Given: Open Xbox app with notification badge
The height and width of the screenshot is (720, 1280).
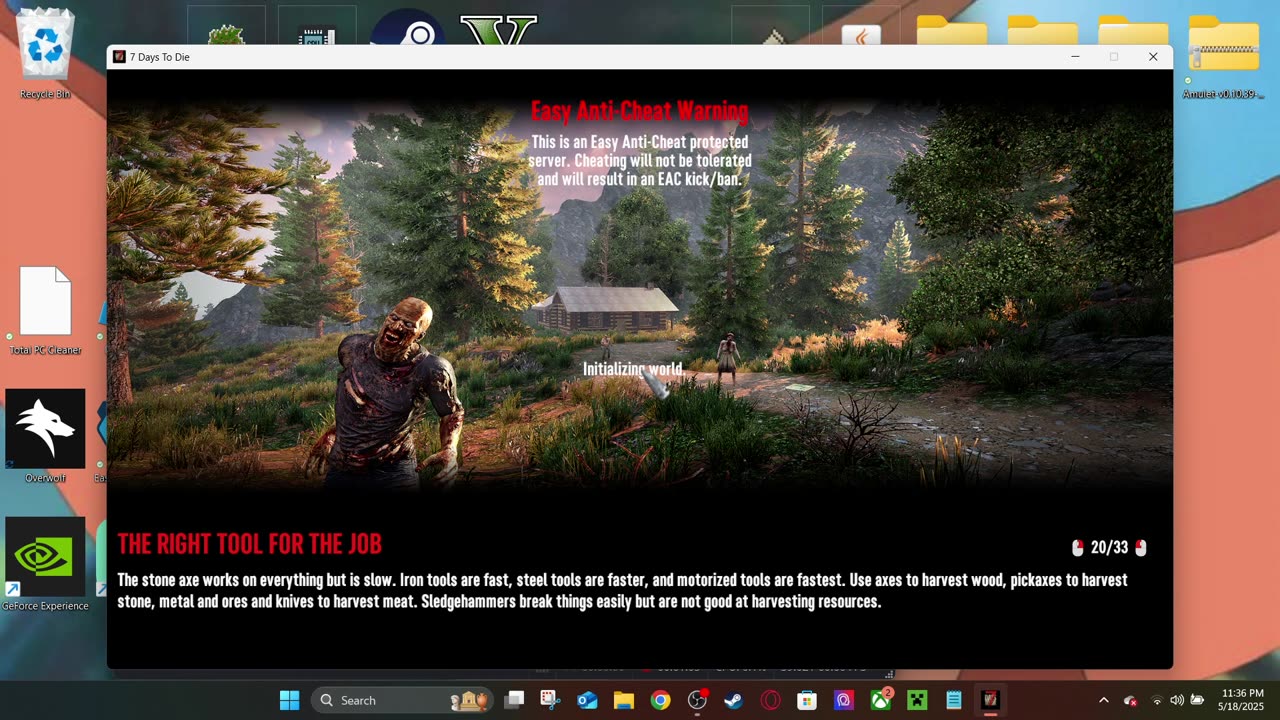Looking at the screenshot, I should (880, 700).
